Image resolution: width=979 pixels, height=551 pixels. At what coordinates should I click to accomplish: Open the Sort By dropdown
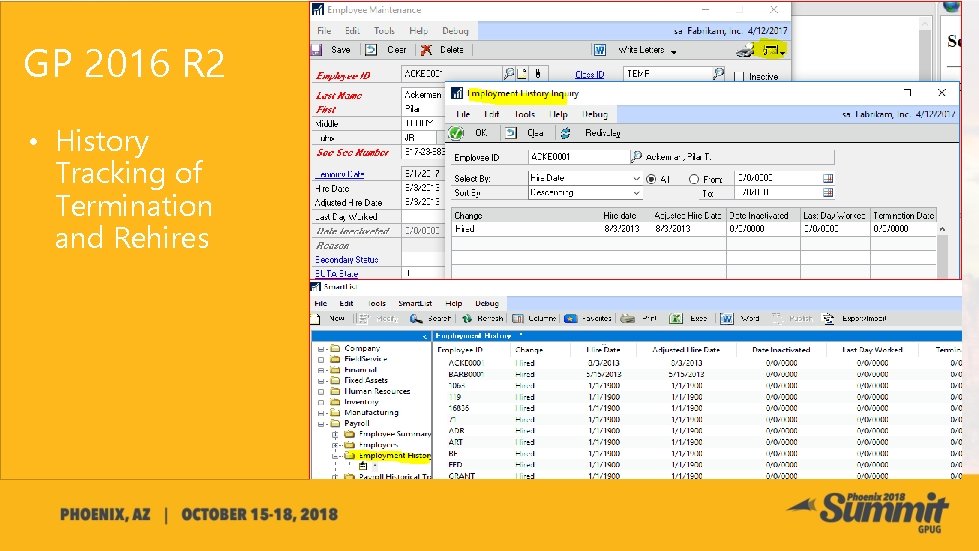(x=636, y=193)
